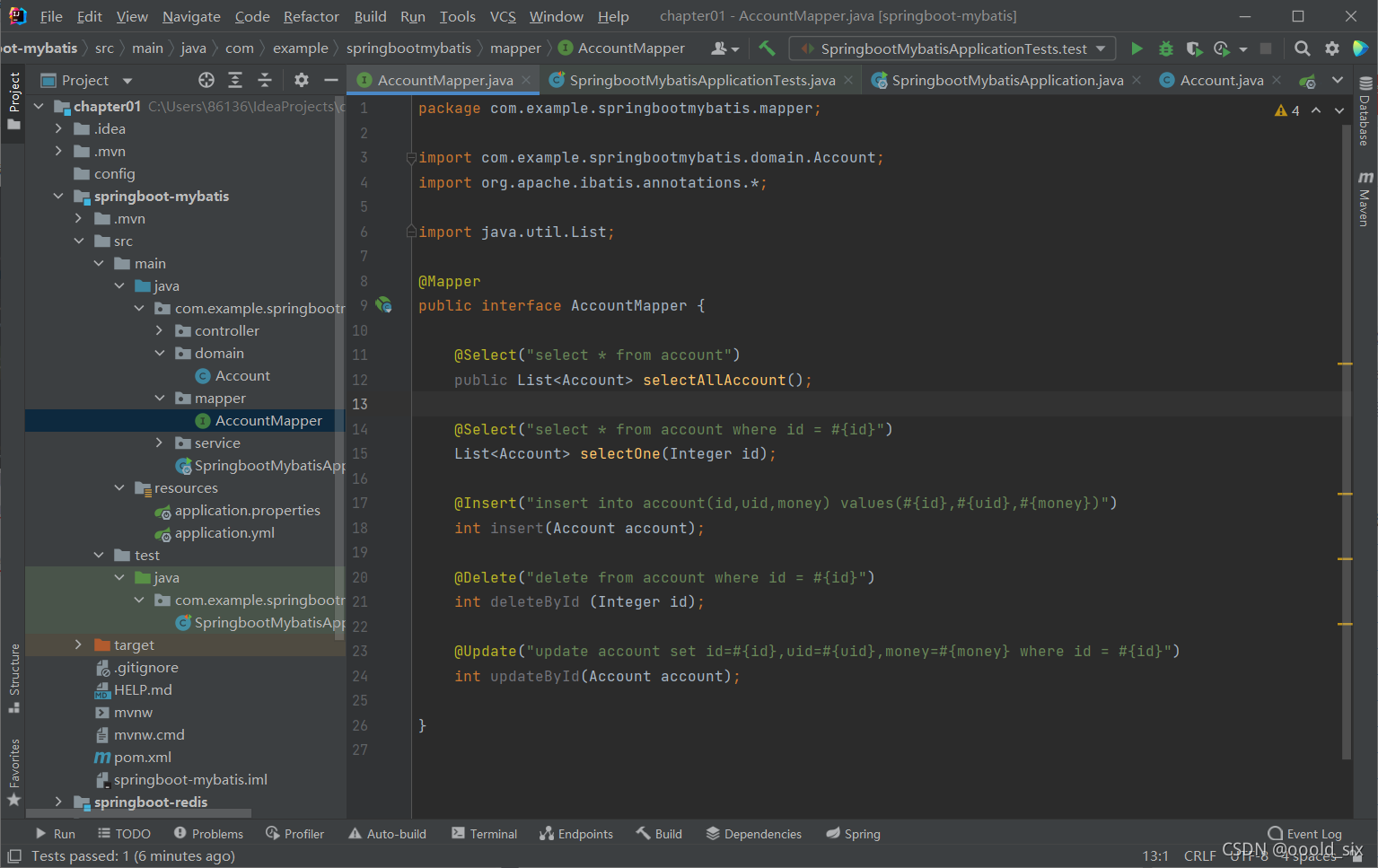Open the Endpoints tool window
The height and width of the screenshot is (868, 1378).
point(576,834)
